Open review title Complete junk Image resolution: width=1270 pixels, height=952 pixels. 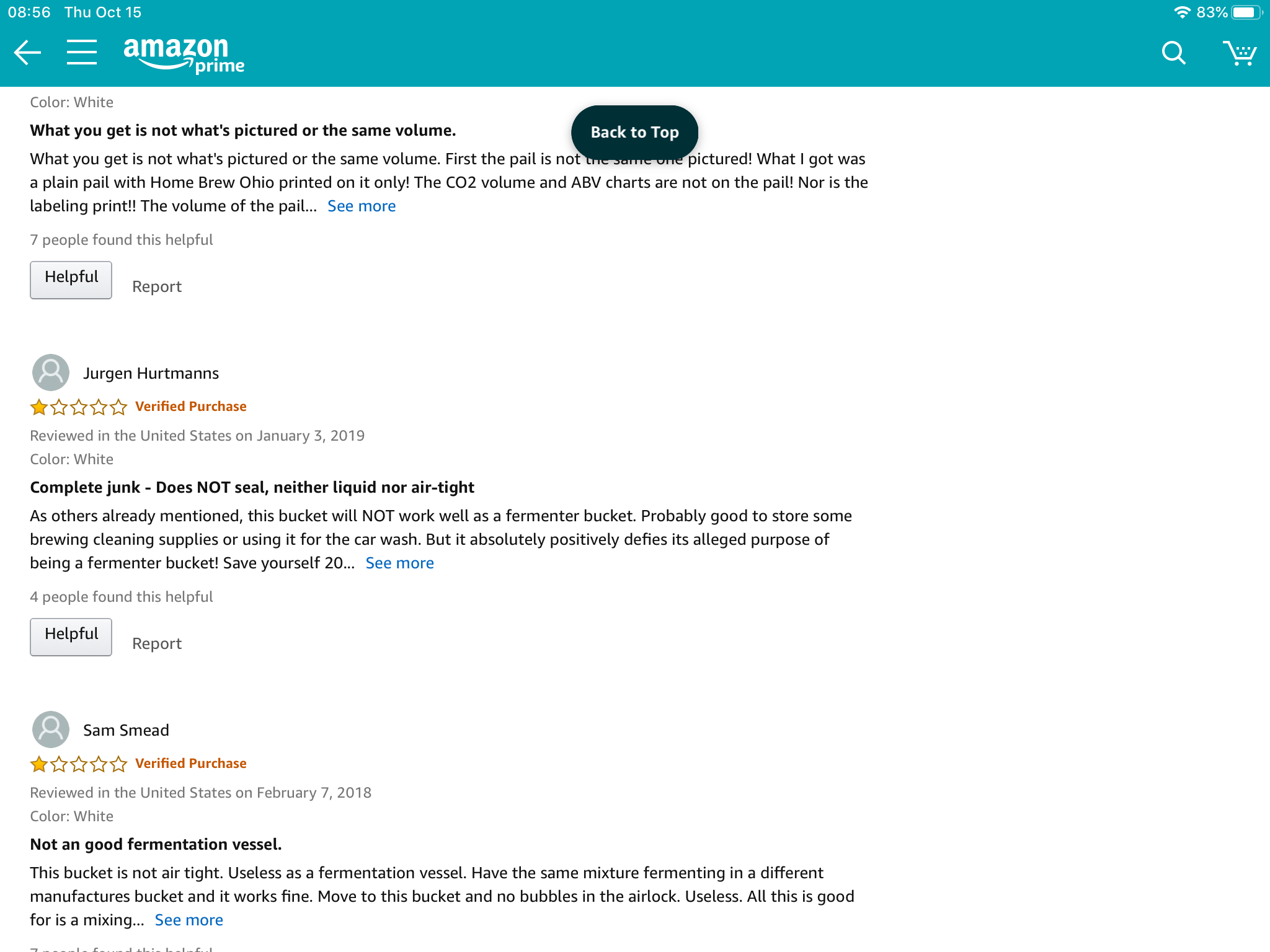pyautogui.click(x=252, y=487)
